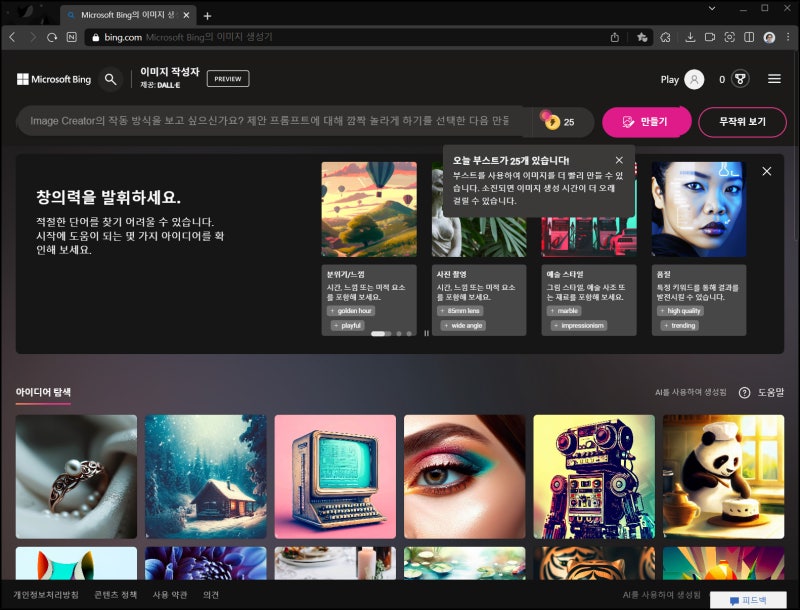The height and width of the screenshot is (610, 800).
Task: Open the boombox robot image
Action: pos(594,476)
